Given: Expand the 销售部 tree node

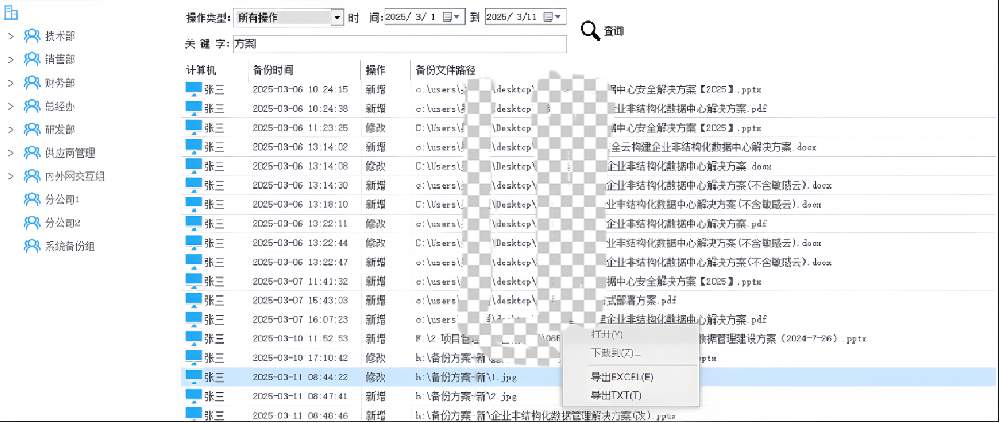Looking at the screenshot, I should tap(10, 59).
